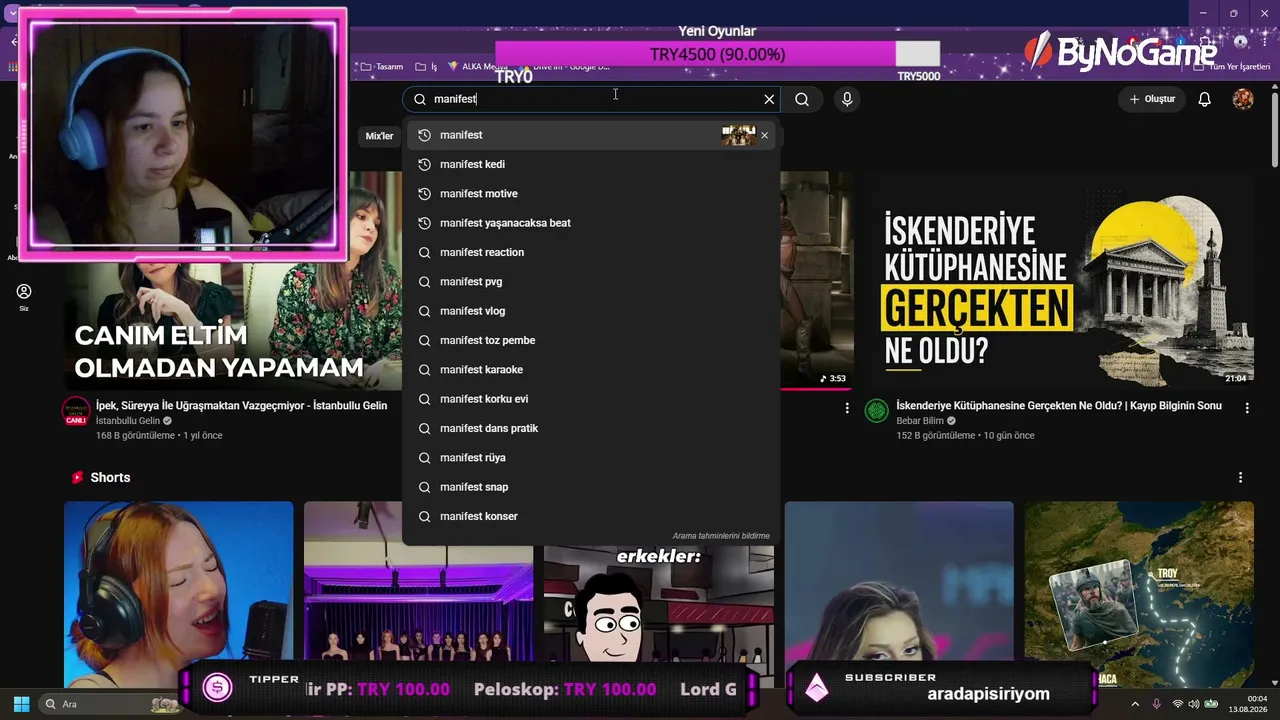Pick the 'manifest toz pembe' suggestion

[591, 340]
